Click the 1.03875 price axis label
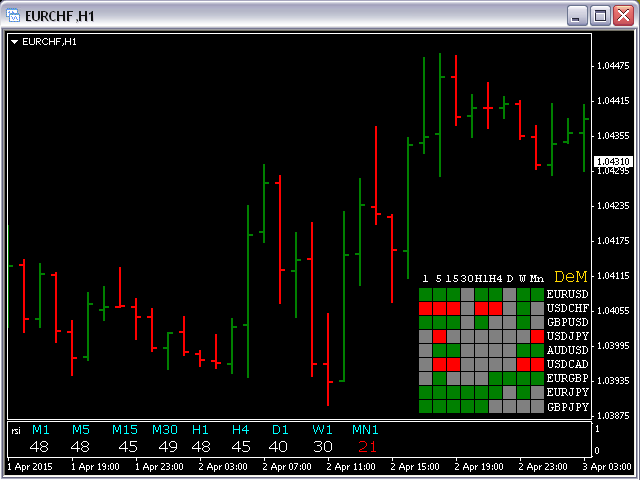This screenshot has height=480, width=640. coord(613,416)
